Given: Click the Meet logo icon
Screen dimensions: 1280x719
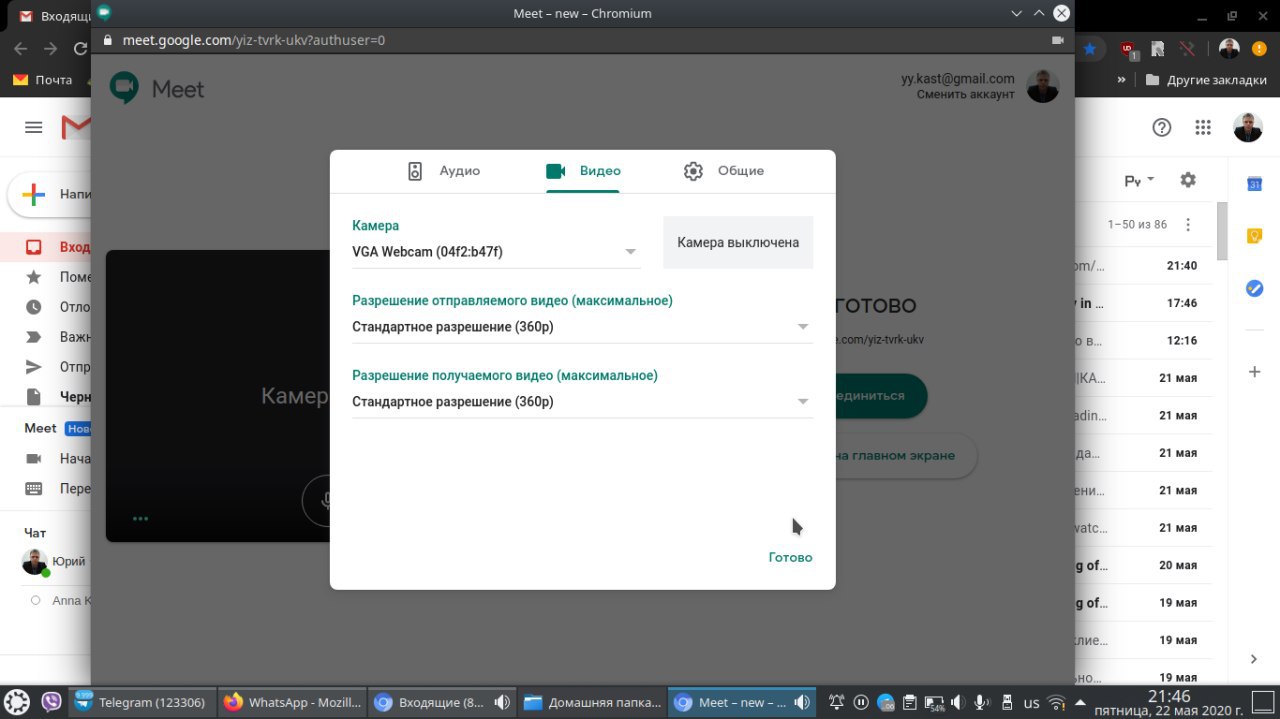Looking at the screenshot, I should pyautogui.click(x=125, y=89).
